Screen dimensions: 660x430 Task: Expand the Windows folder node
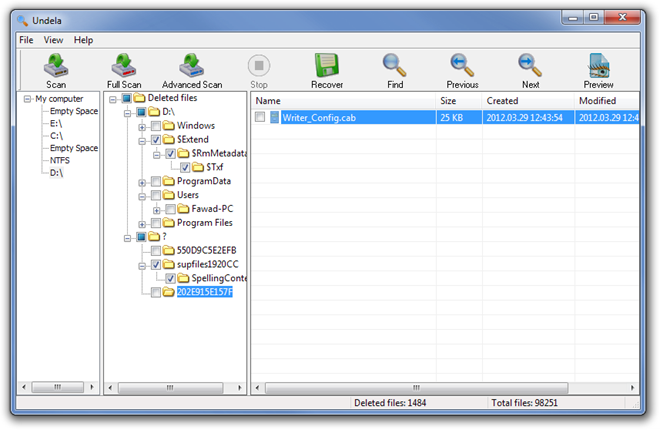click(x=142, y=127)
